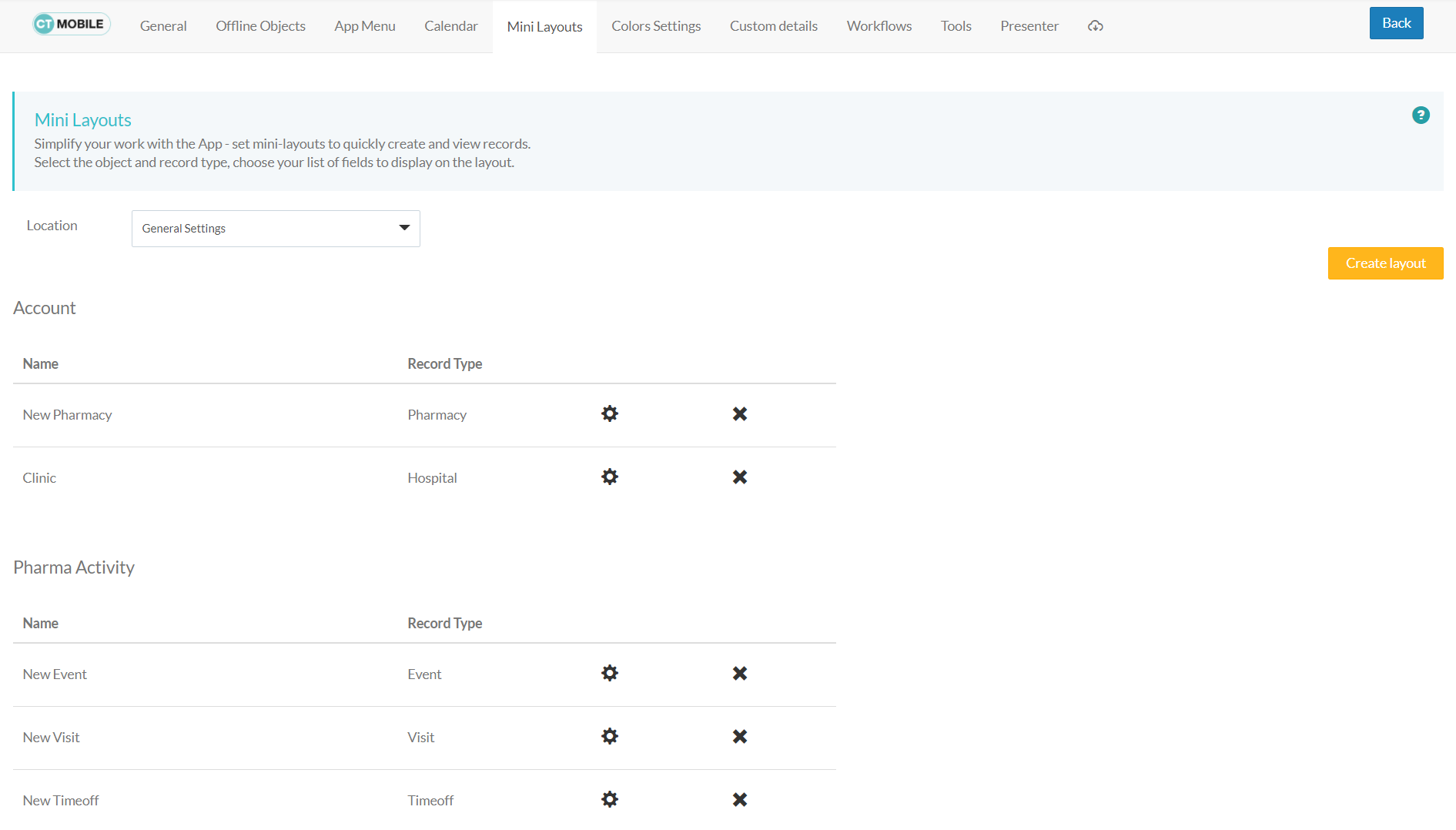Open settings for the Clinic layout

tap(609, 477)
